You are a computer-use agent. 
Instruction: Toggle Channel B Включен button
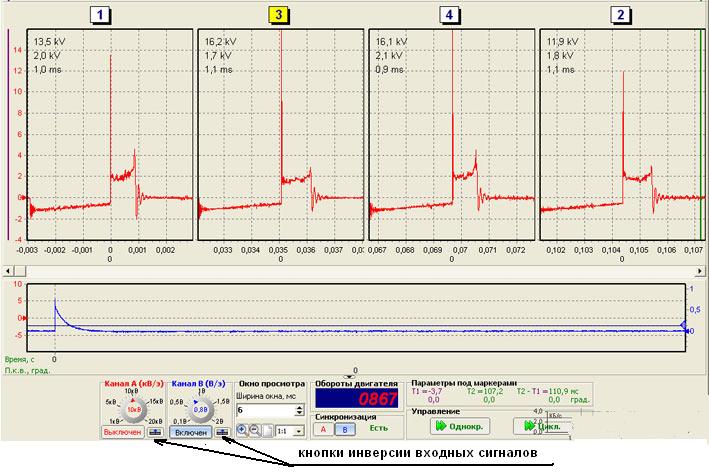[190, 432]
